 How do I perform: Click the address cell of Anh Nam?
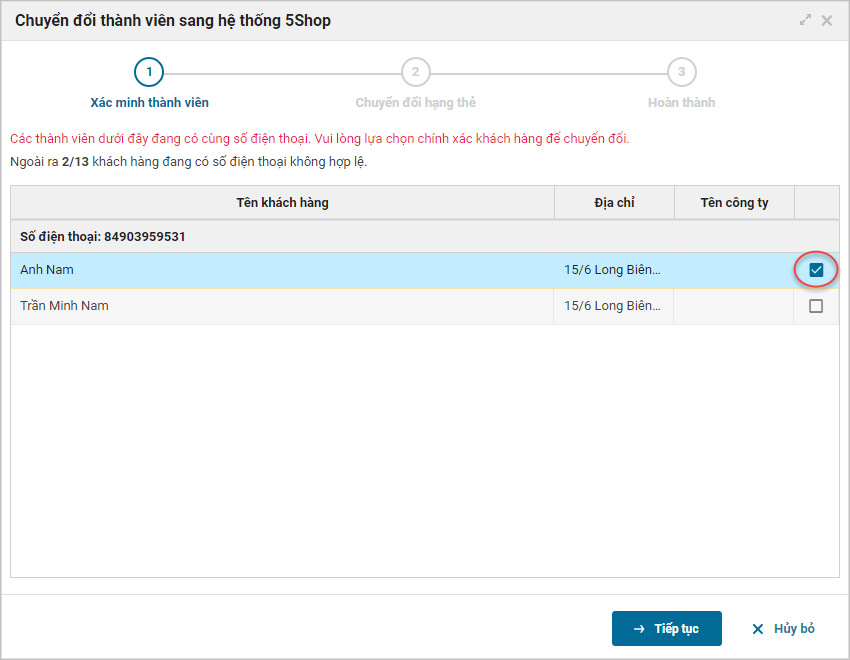click(x=612, y=270)
